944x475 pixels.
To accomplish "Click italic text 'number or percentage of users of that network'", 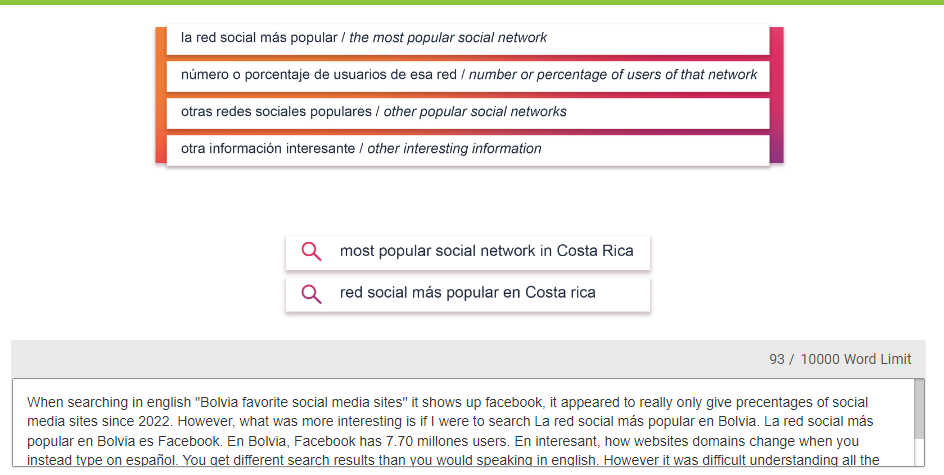I will click(x=613, y=75).
